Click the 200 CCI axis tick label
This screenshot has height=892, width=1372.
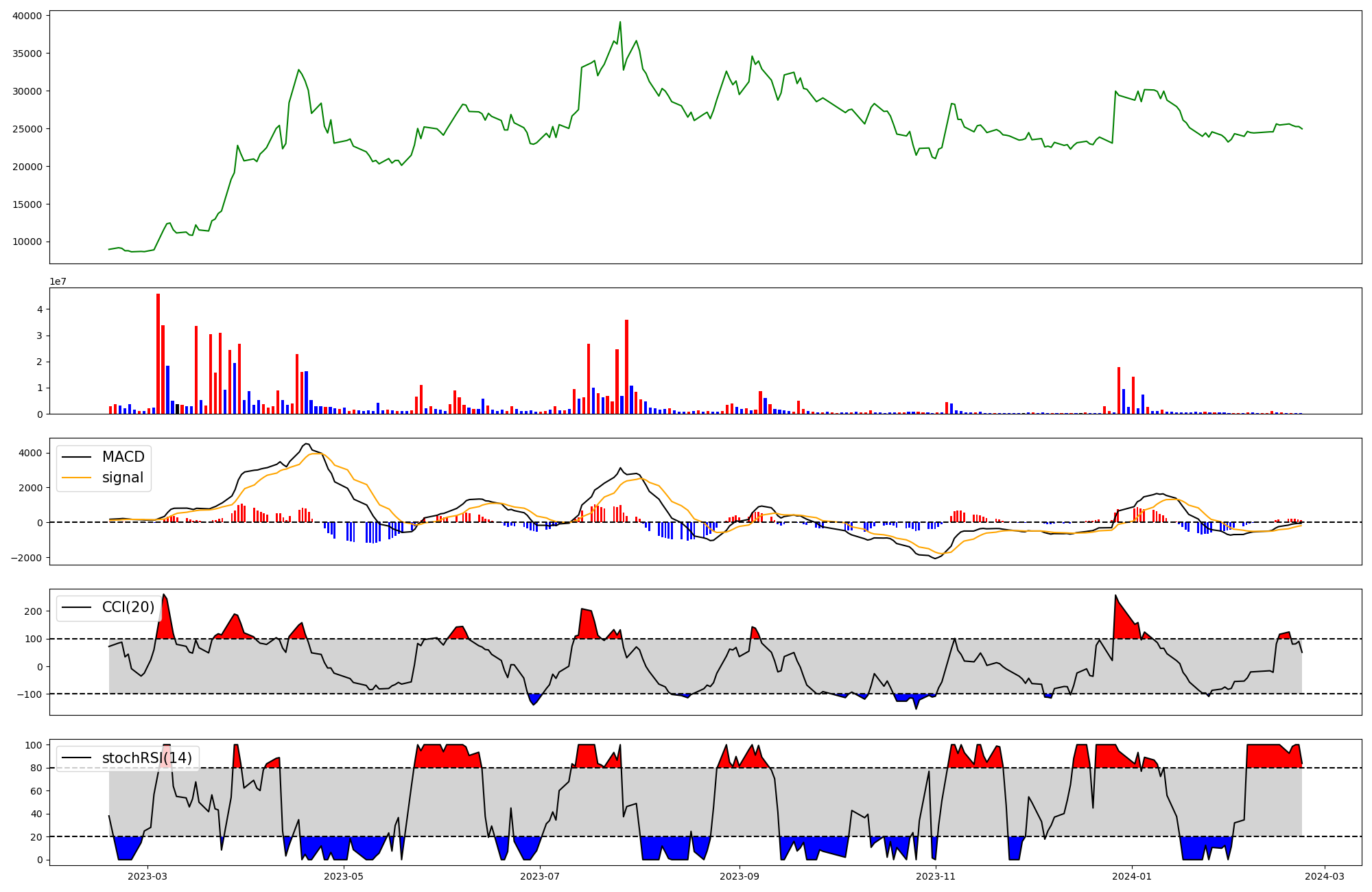pyautogui.click(x=34, y=611)
